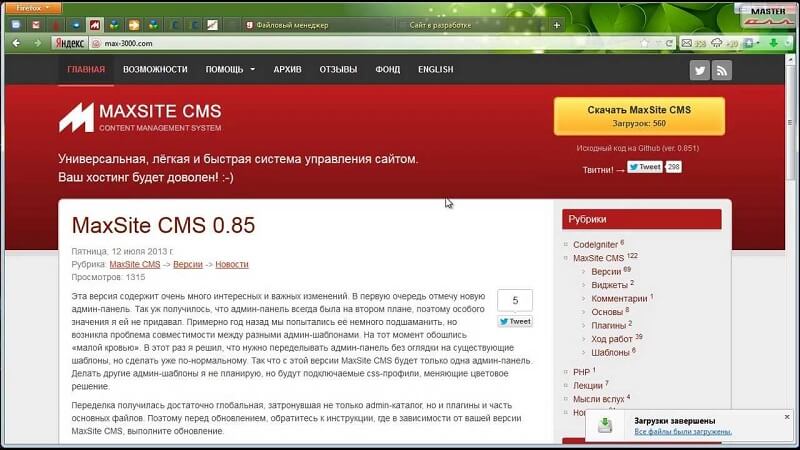Close the Загрузки завершены notification
800x450 pixels.
[787, 417]
